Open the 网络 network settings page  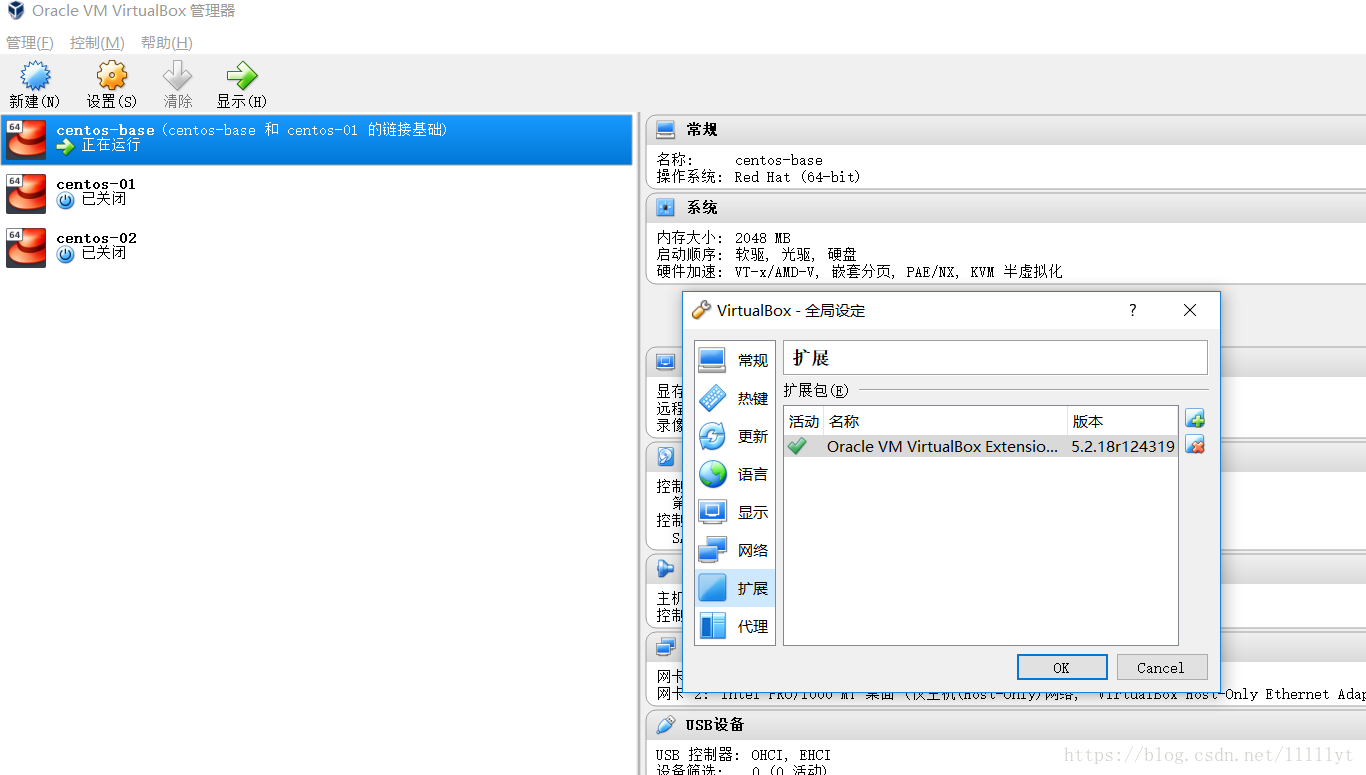pyautogui.click(x=735, y=550)
